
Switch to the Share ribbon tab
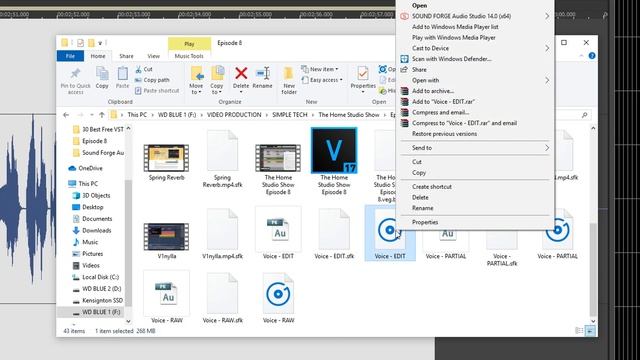pyautogui.click(x=126, y=56)
